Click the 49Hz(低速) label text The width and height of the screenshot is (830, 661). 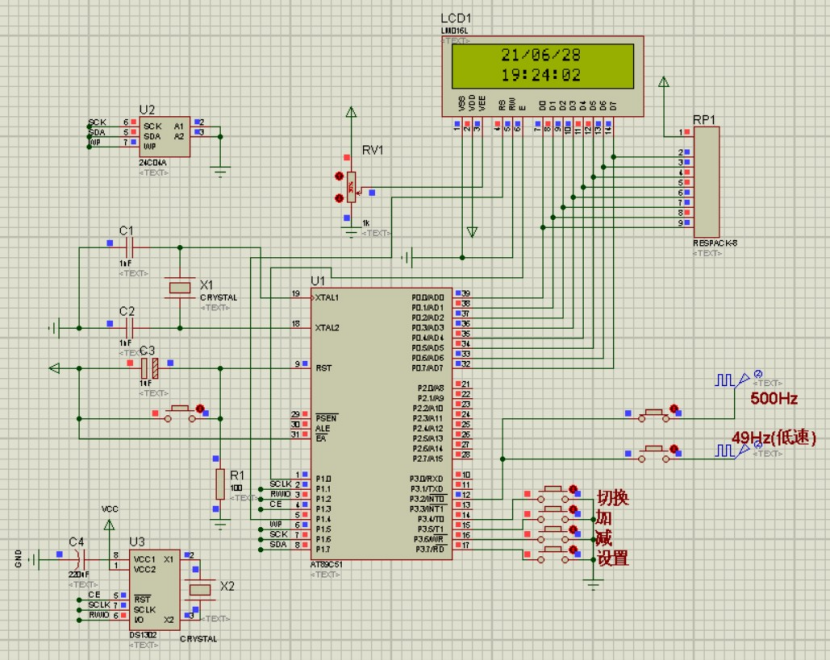(x=774, y=438)
